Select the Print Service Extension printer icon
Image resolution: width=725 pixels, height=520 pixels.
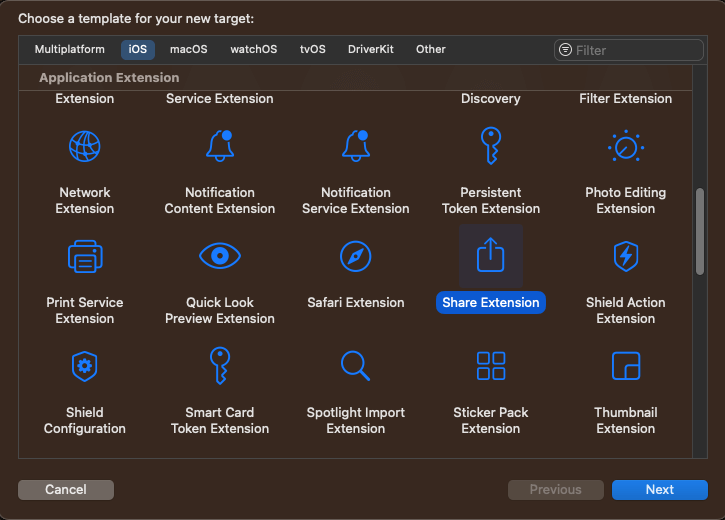coord(85,257)
